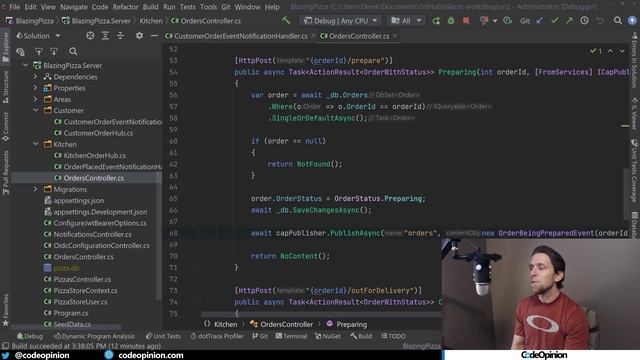
Task: Open the Refactor menu
Action: pos(125,7)
